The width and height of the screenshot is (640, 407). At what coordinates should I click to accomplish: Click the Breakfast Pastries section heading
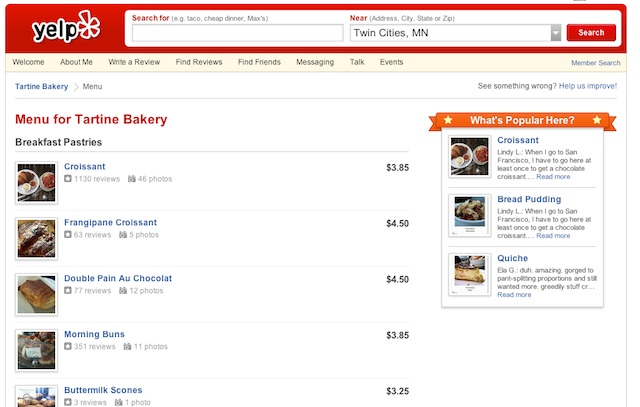[x=58, y=142]
